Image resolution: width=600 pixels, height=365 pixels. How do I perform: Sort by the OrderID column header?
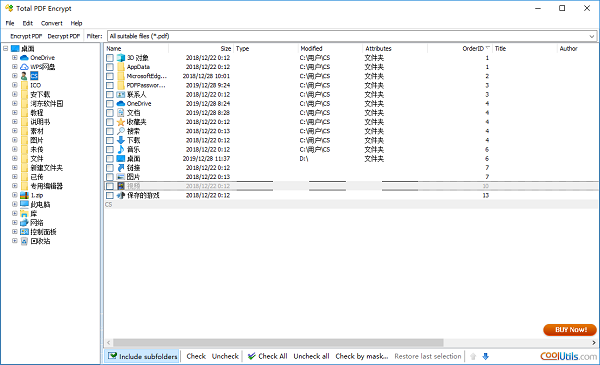460,49
